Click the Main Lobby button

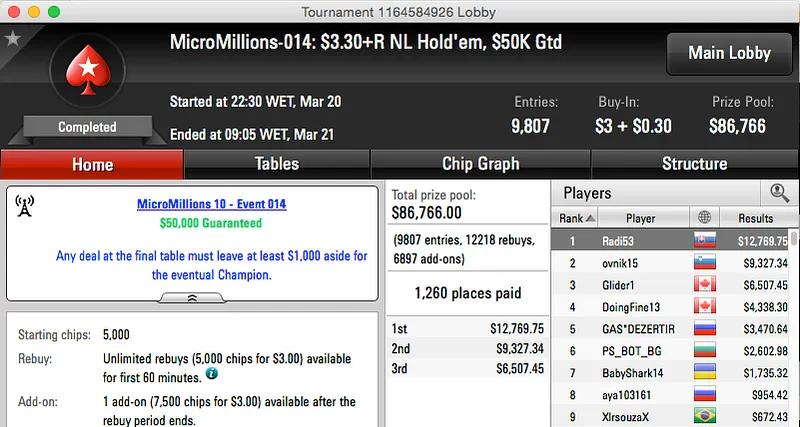tap(729, 53)
